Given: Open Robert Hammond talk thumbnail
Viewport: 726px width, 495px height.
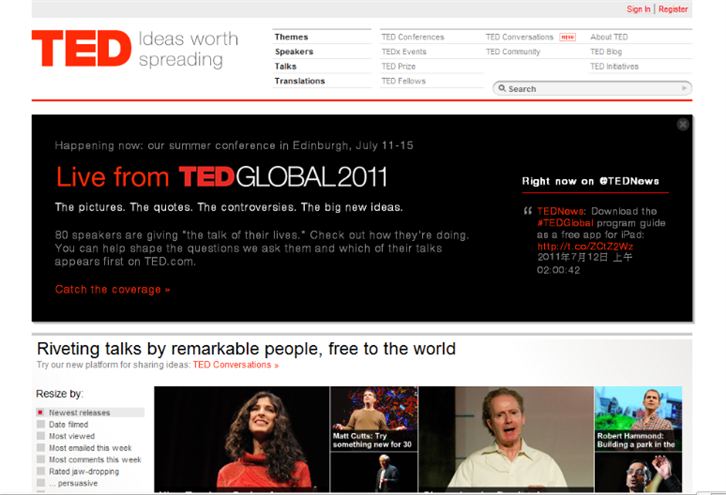Looking at the screenshot, I should [638, 419].
